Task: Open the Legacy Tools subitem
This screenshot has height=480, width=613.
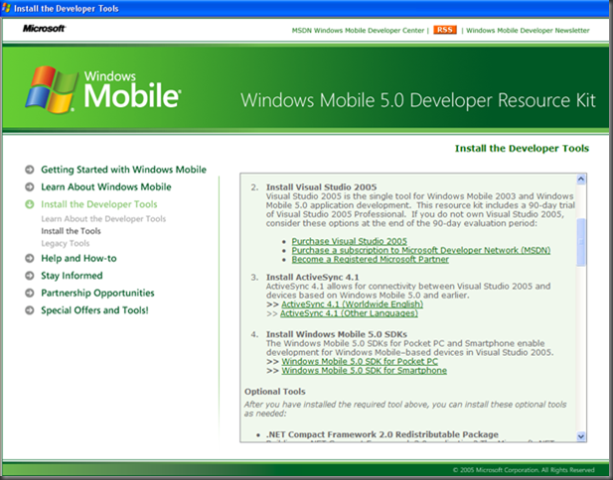Action: point(65,243)
